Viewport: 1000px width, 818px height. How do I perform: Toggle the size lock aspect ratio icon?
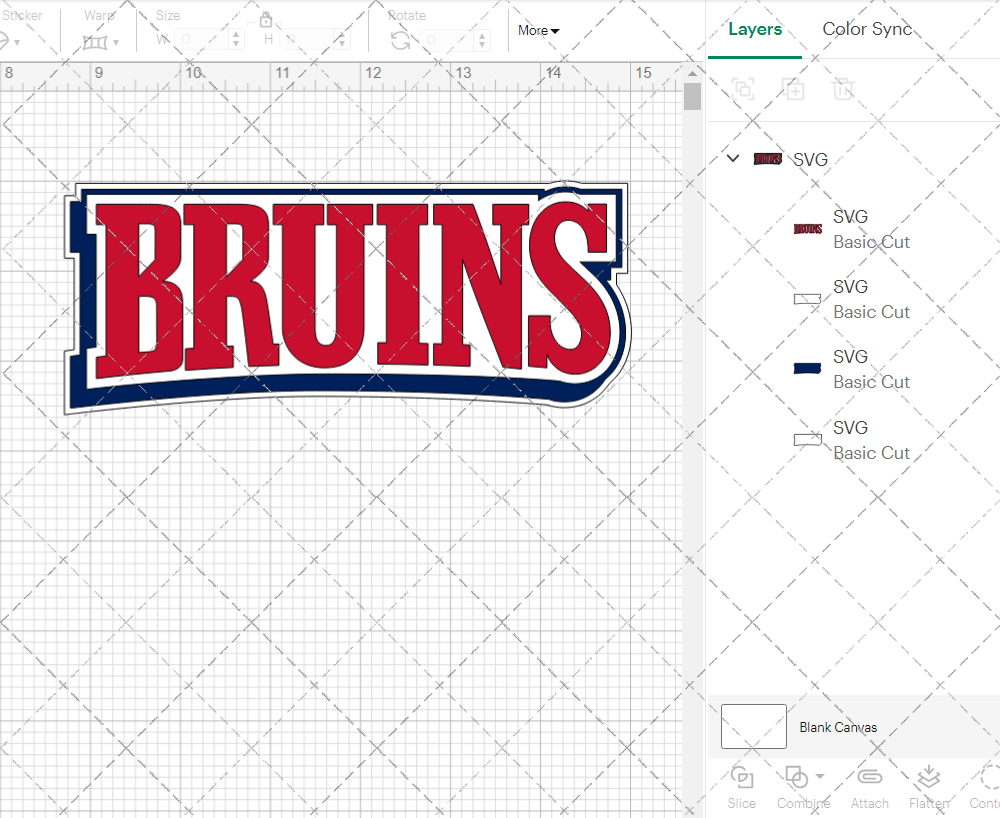coord(266,20)
